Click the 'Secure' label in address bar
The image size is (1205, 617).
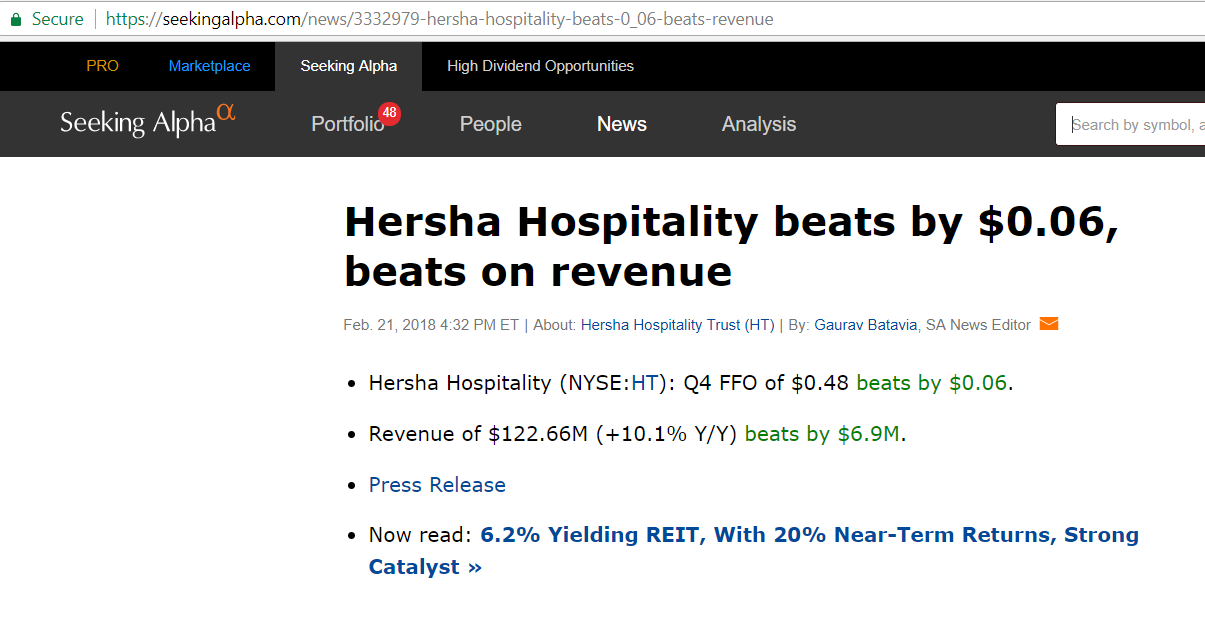point(58,19)
